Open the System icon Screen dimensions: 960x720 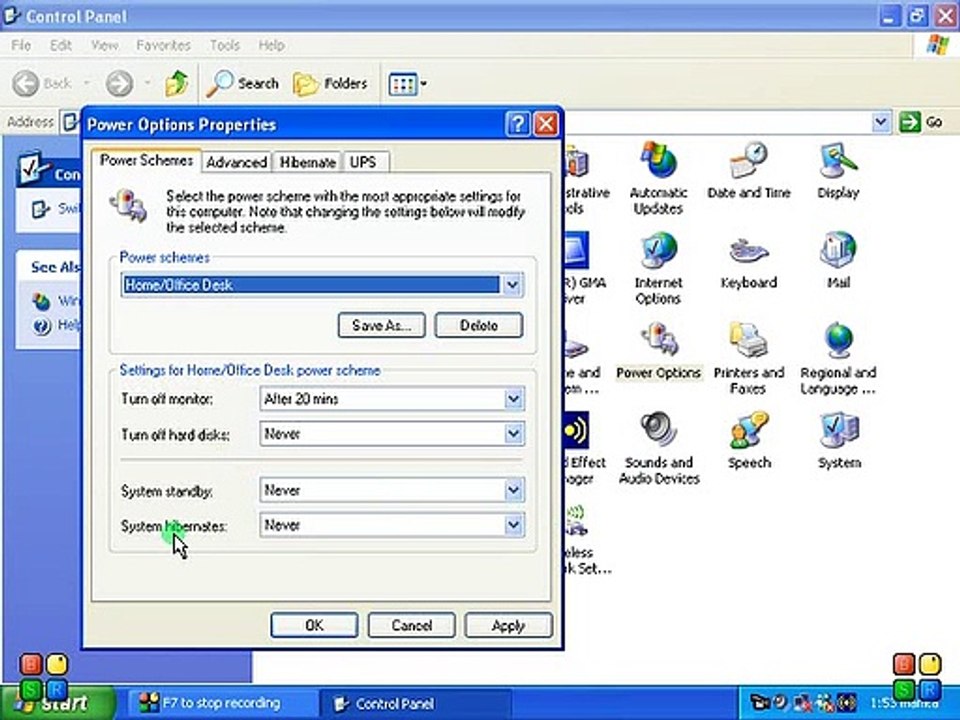tap(839, 441)
